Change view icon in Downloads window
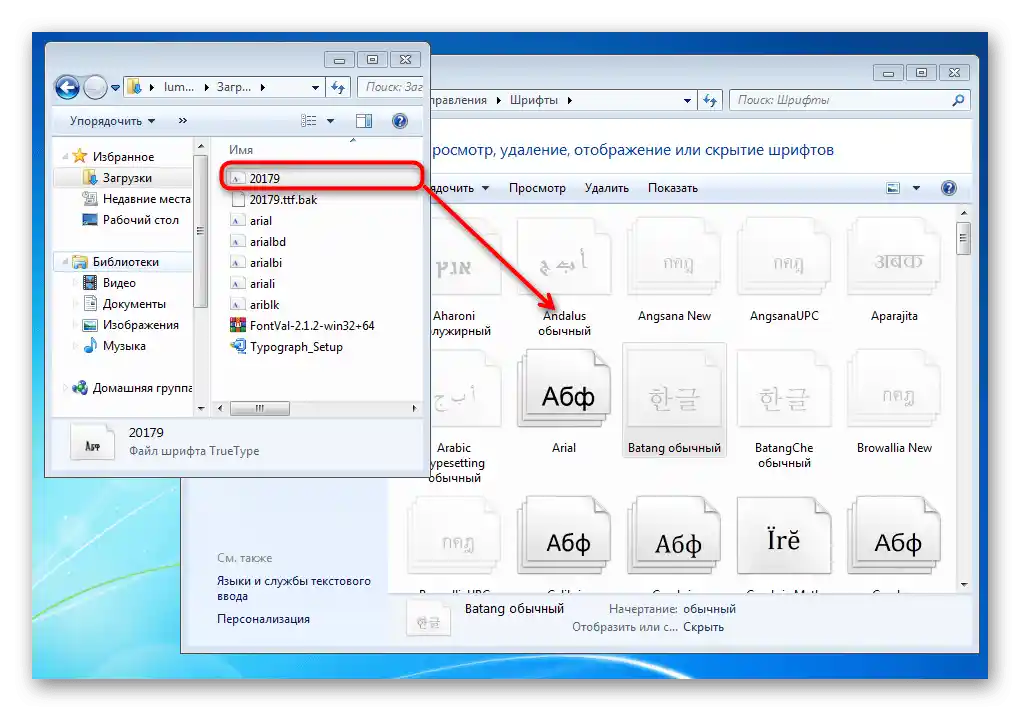 [308, 121]
